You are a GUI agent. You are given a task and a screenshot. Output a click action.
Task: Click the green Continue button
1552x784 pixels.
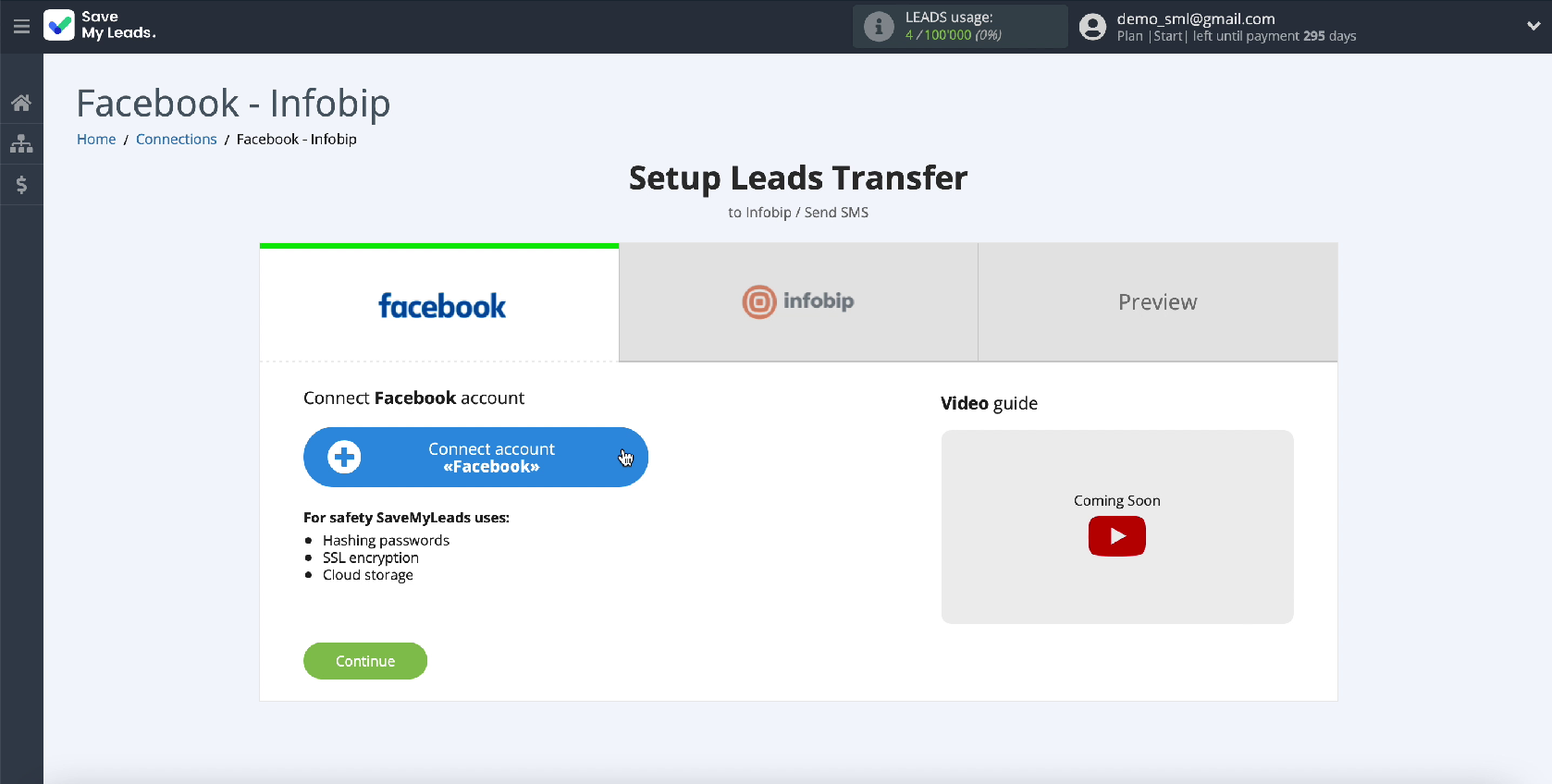pyautogui.click(x=365, y=661)
